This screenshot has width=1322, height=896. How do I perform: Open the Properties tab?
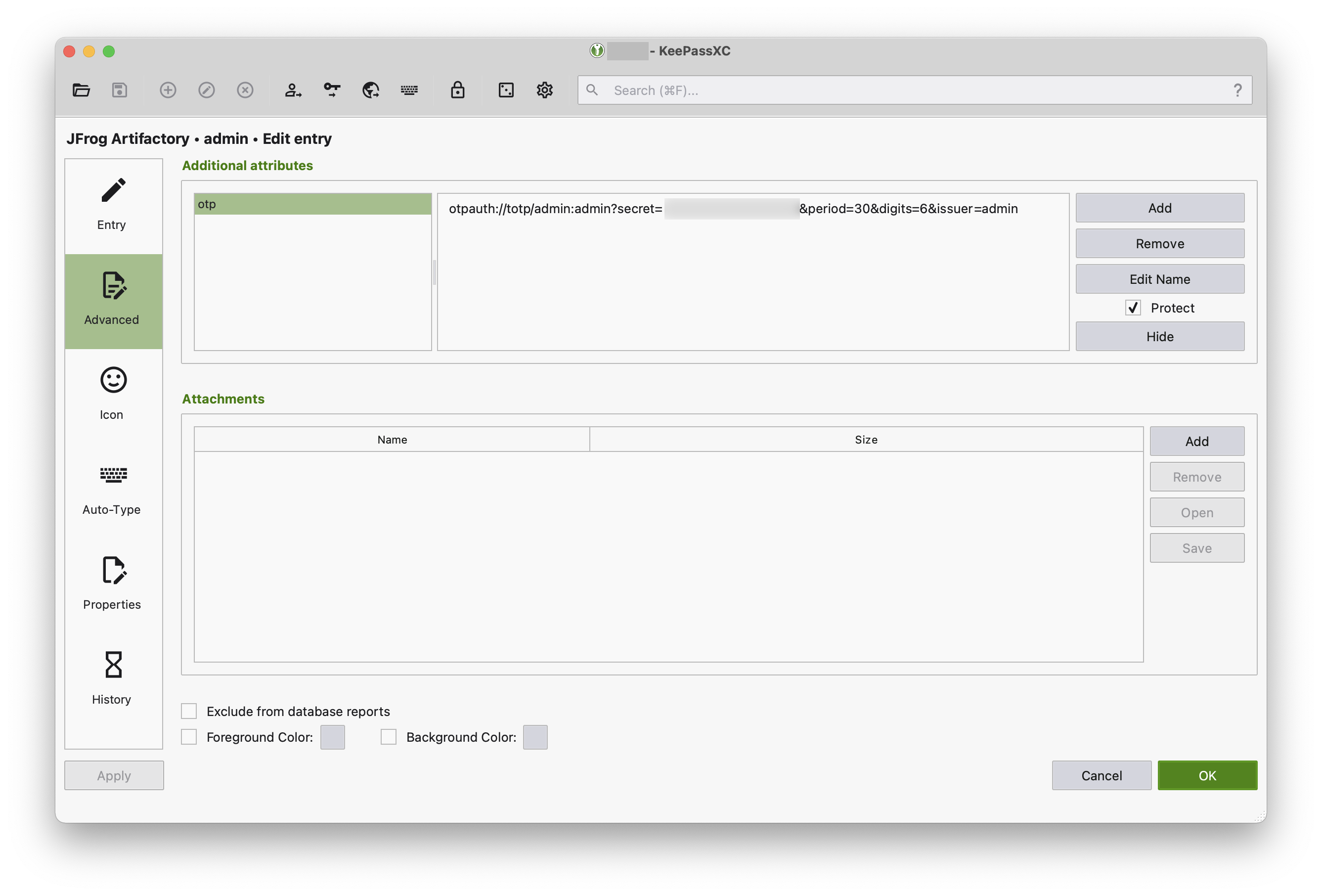[x=113, y=586]
